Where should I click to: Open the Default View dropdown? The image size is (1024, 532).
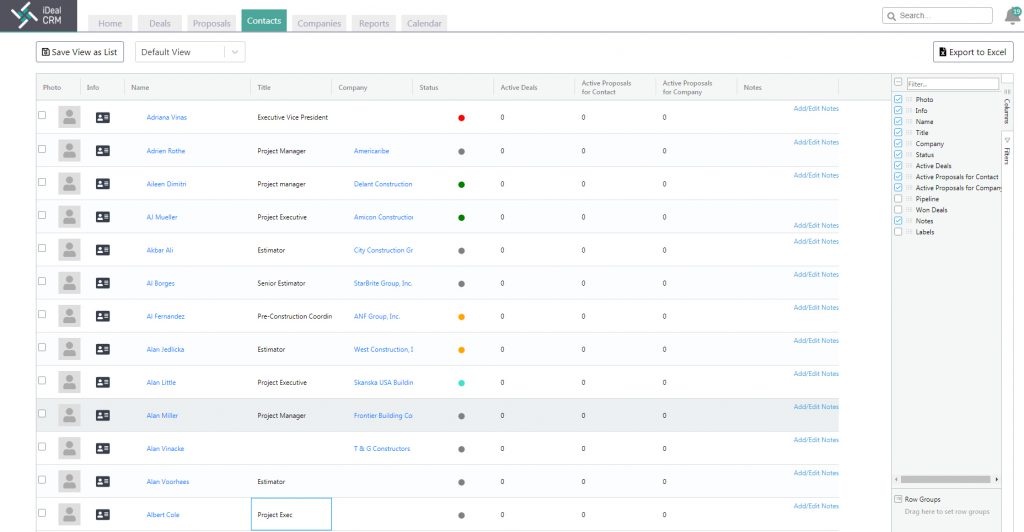190,52
